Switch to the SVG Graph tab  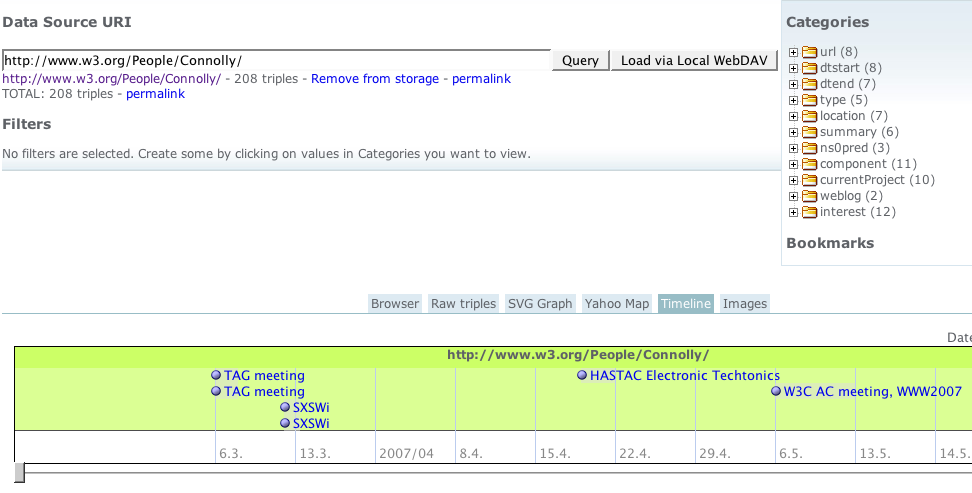[x=540, y=304]
